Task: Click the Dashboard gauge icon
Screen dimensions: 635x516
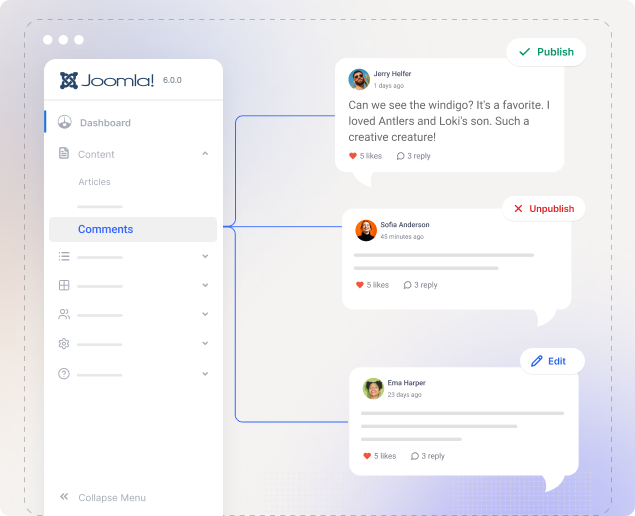Action: coord(64,122)
